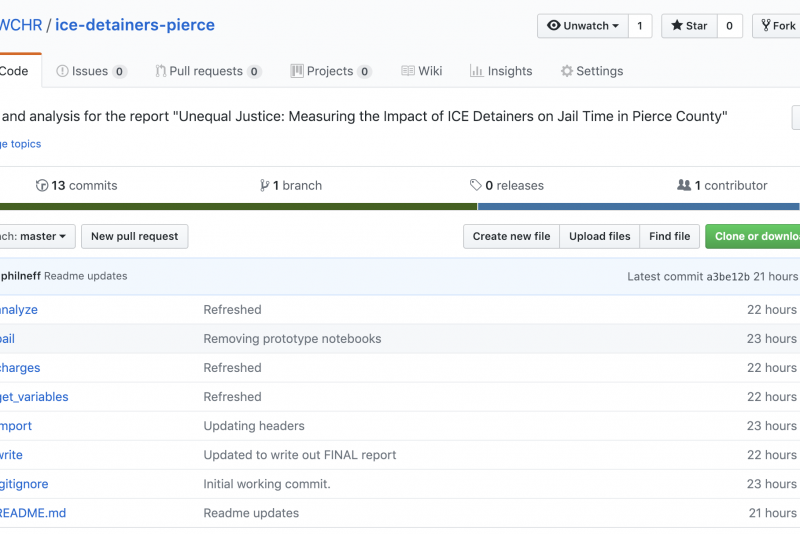800x534 pixels.
Task: Open the bail folder
Action: tap(7, 339)
